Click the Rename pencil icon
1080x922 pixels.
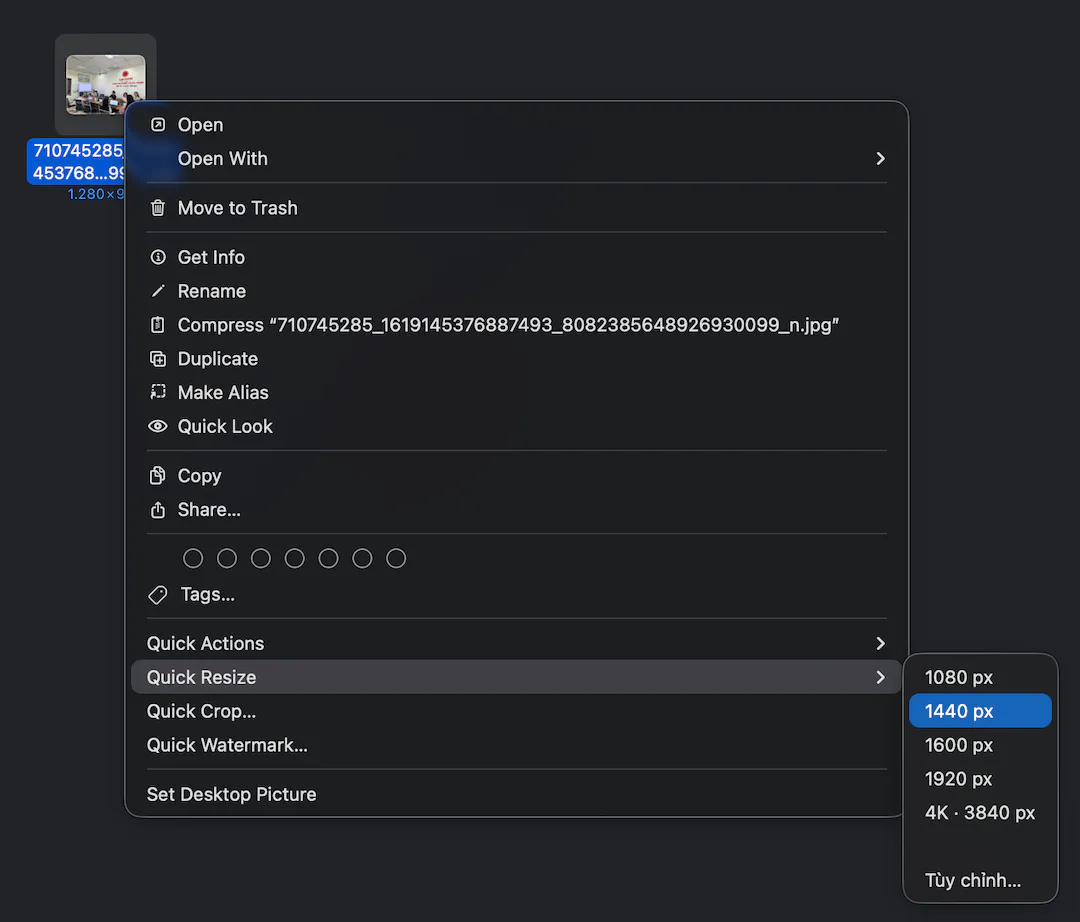click(158, 291)
